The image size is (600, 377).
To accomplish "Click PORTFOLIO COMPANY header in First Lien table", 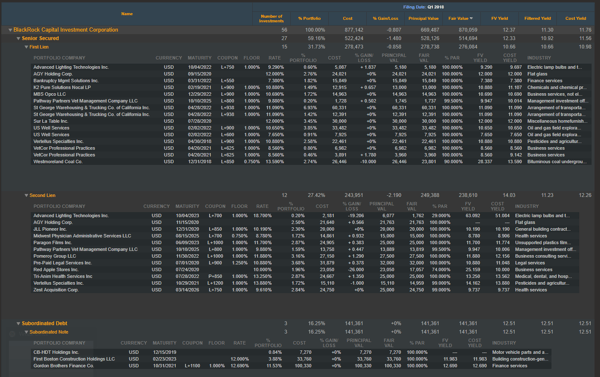I will click(x=59, y=58).
